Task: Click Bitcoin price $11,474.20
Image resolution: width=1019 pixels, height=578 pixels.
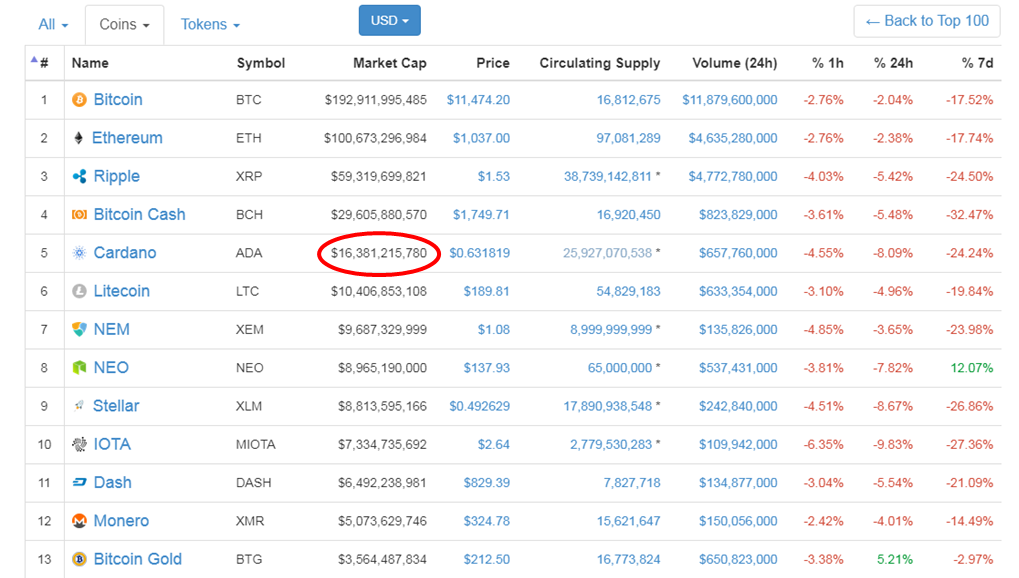Action: coord(478,99)
